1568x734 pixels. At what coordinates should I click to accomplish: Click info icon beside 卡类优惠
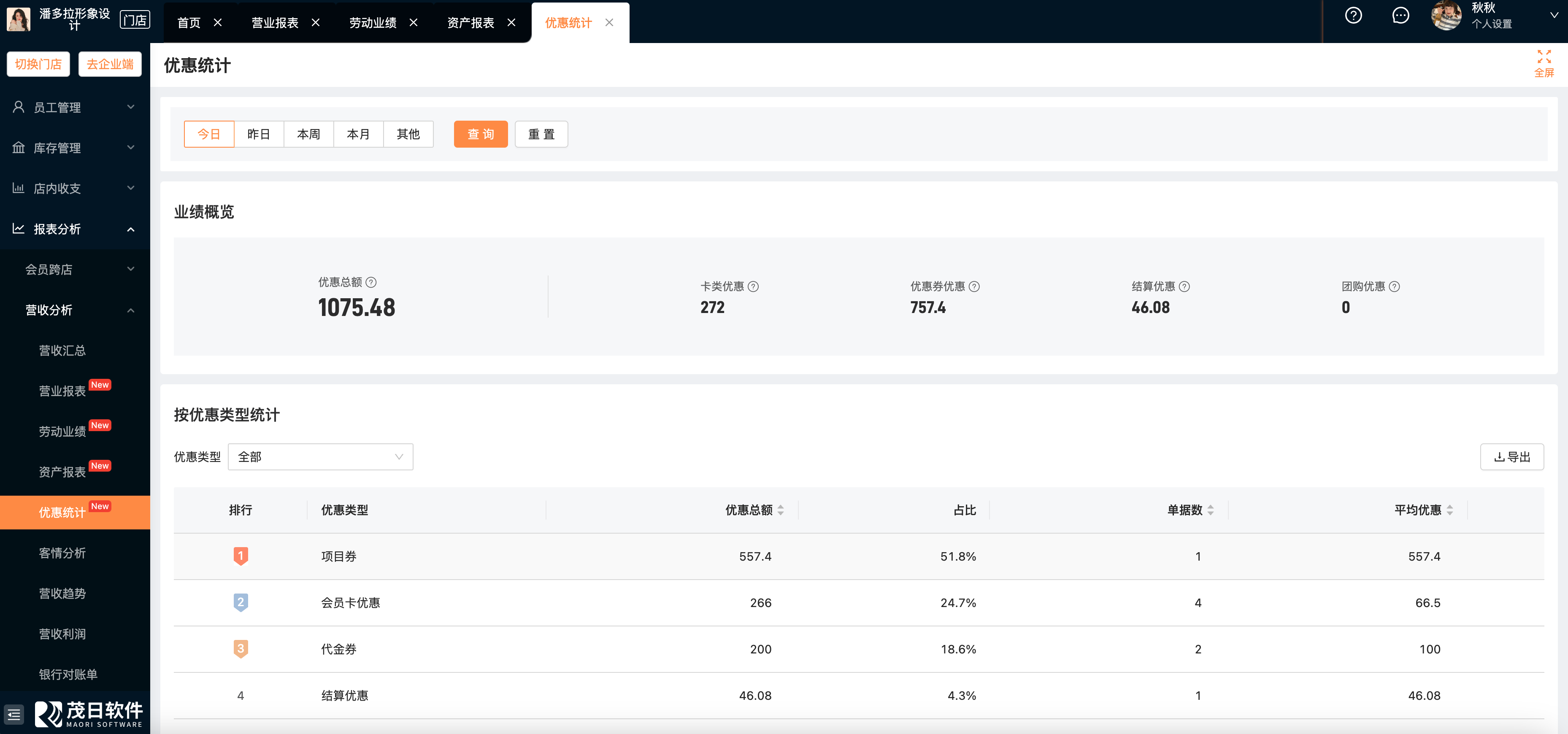[753, 287]
